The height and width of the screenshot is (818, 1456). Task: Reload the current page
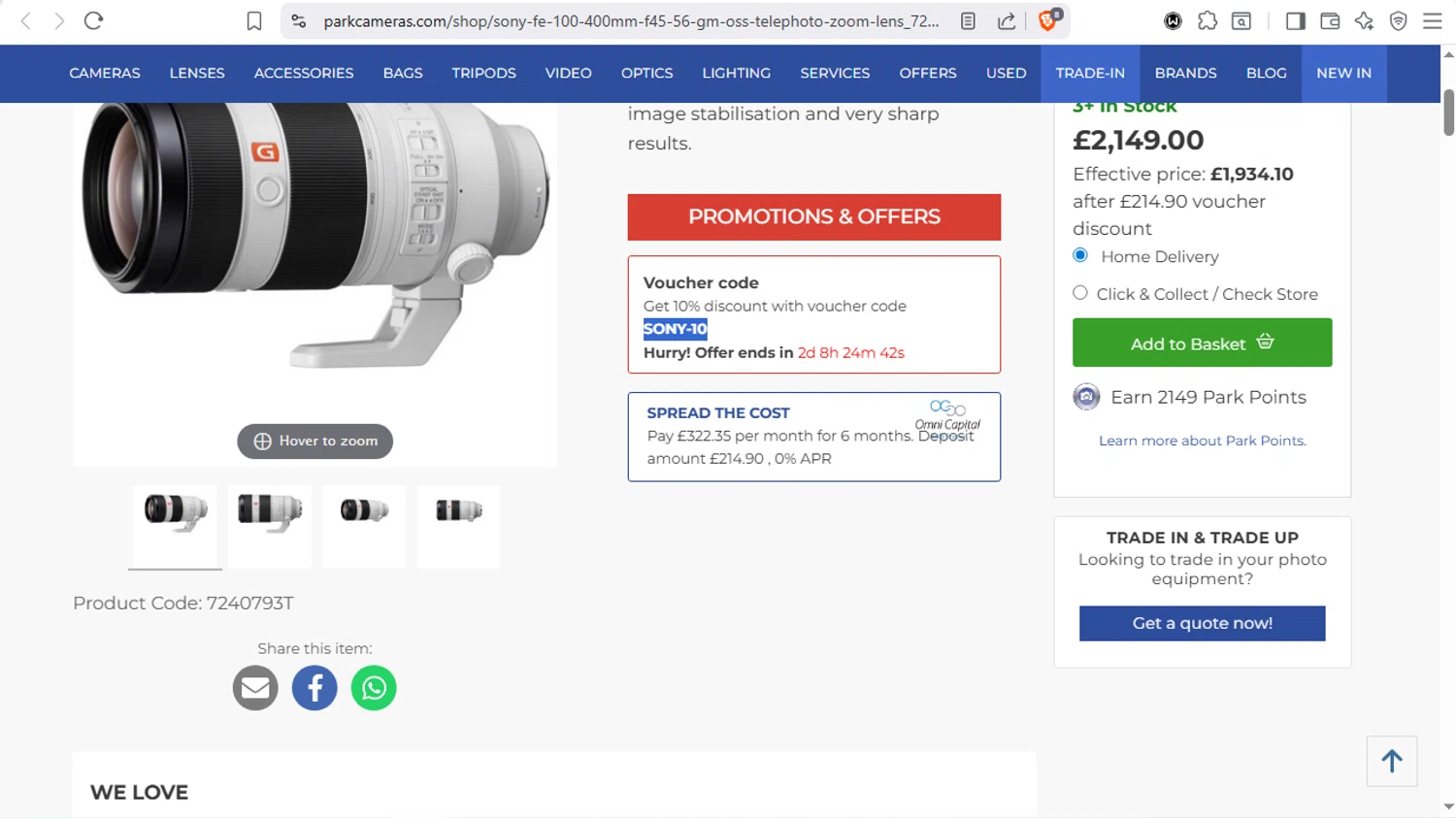[x=93, y=21]
